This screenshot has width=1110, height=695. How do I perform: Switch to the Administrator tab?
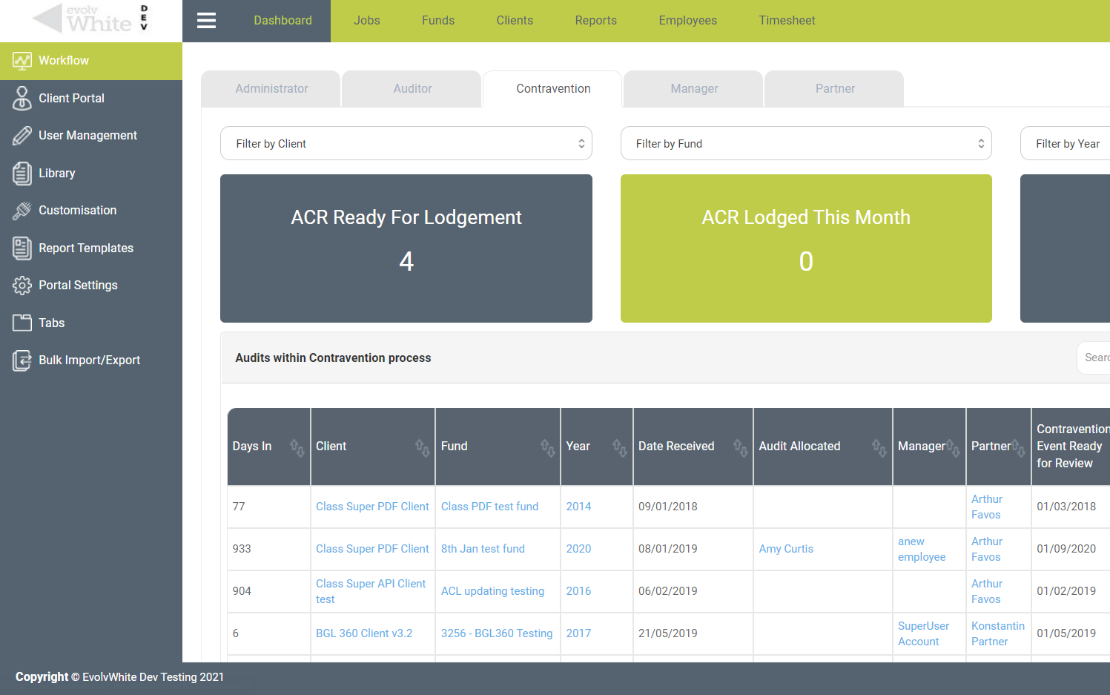point(271,89)
